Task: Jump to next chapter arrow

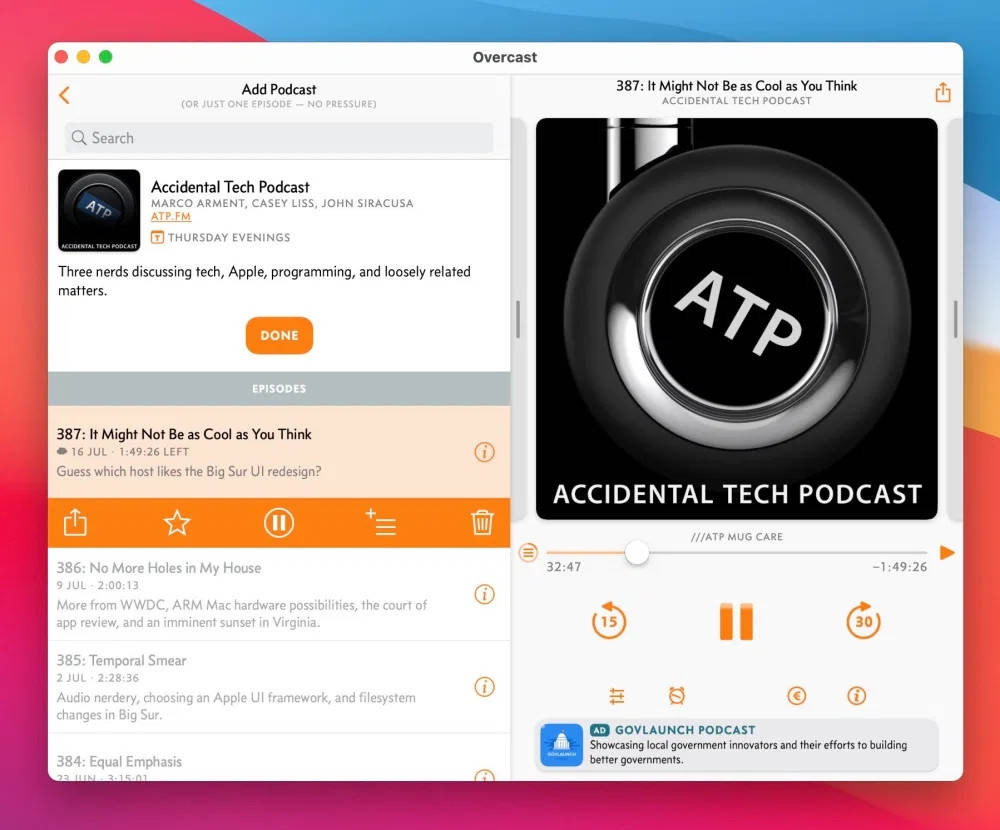Action: tap(947, 552)
